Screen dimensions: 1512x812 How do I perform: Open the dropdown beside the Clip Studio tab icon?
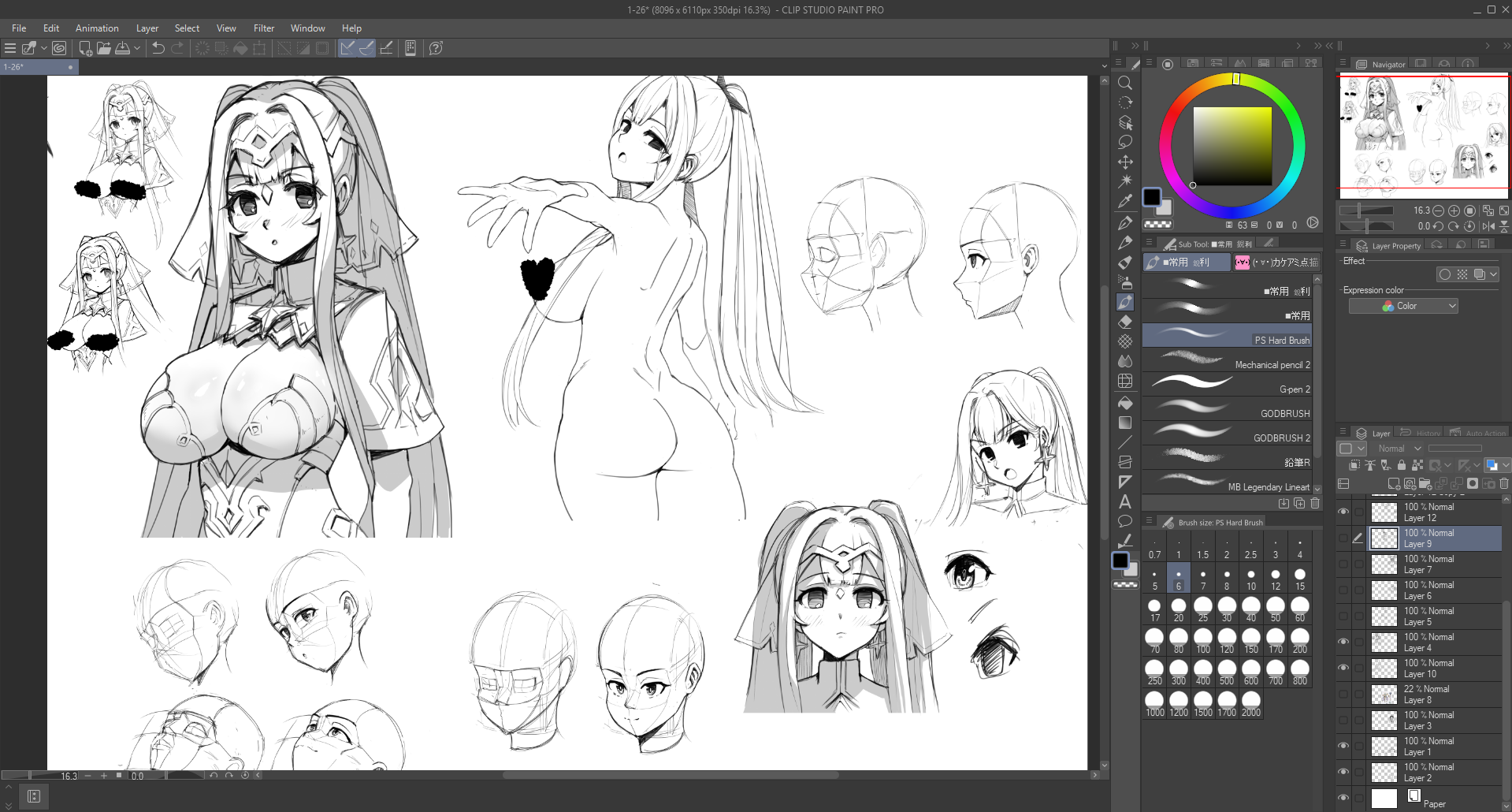(44, 48)
